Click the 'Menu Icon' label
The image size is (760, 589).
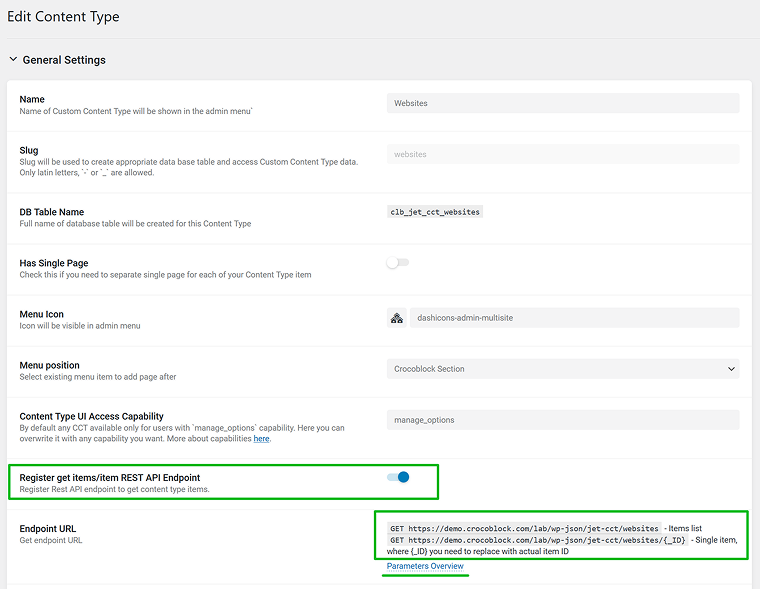(x=42, y=314)
